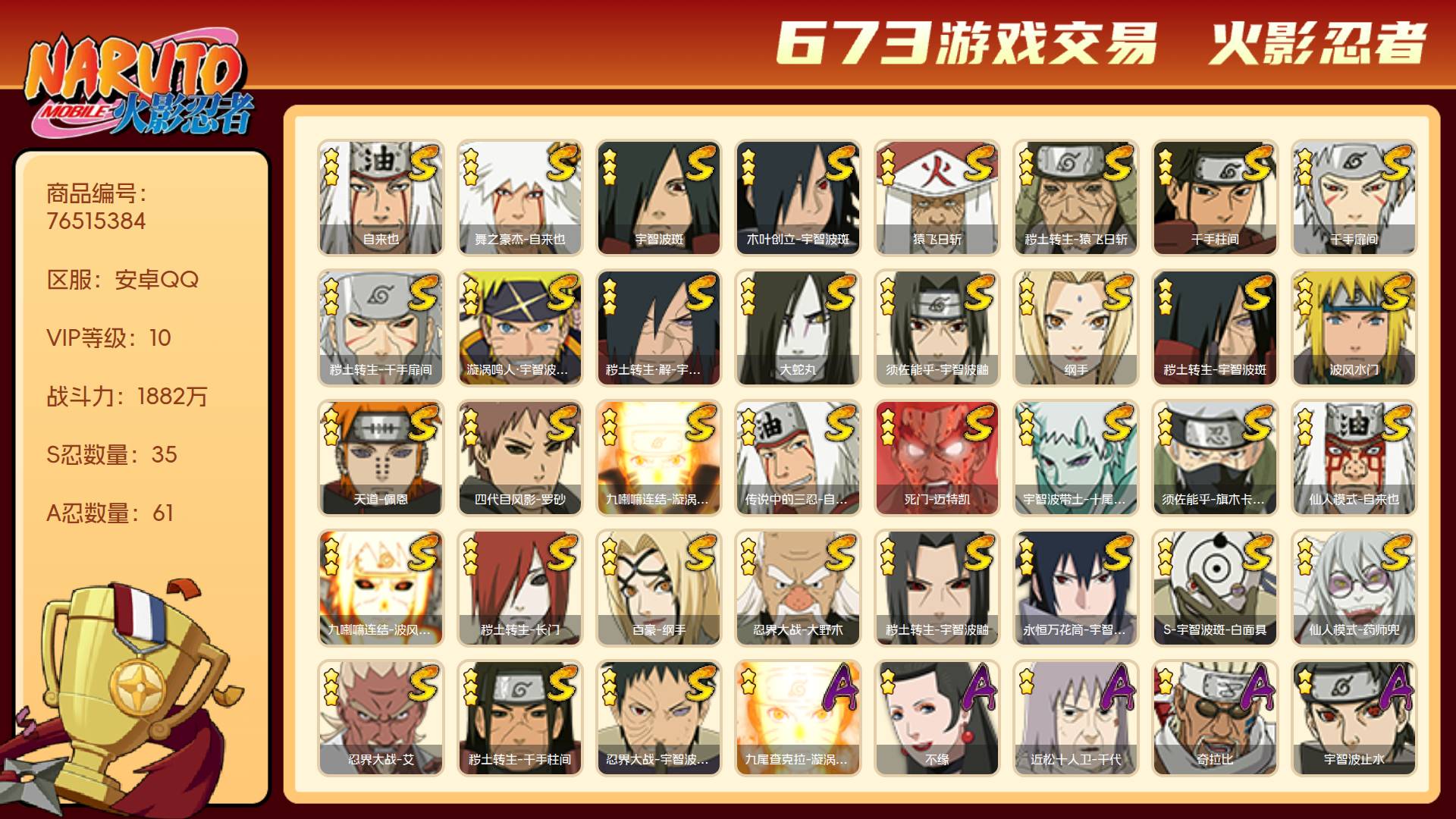Image resolution: width=1456 pixels, height=819 pixels.
Task: Select the 仙人模式-自来也 thumbnail
Action: [x=1354, y=458]
